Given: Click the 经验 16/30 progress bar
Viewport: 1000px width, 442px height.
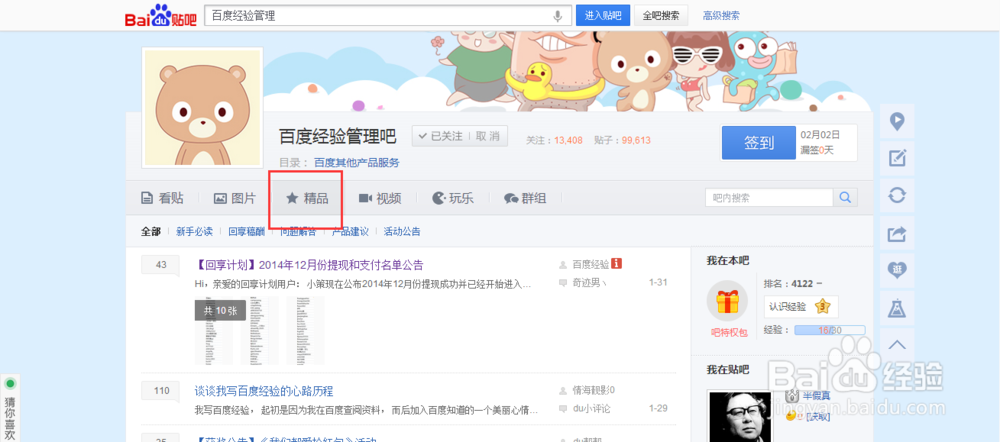Looking at the screenshot, I should [x=830, y=330].
